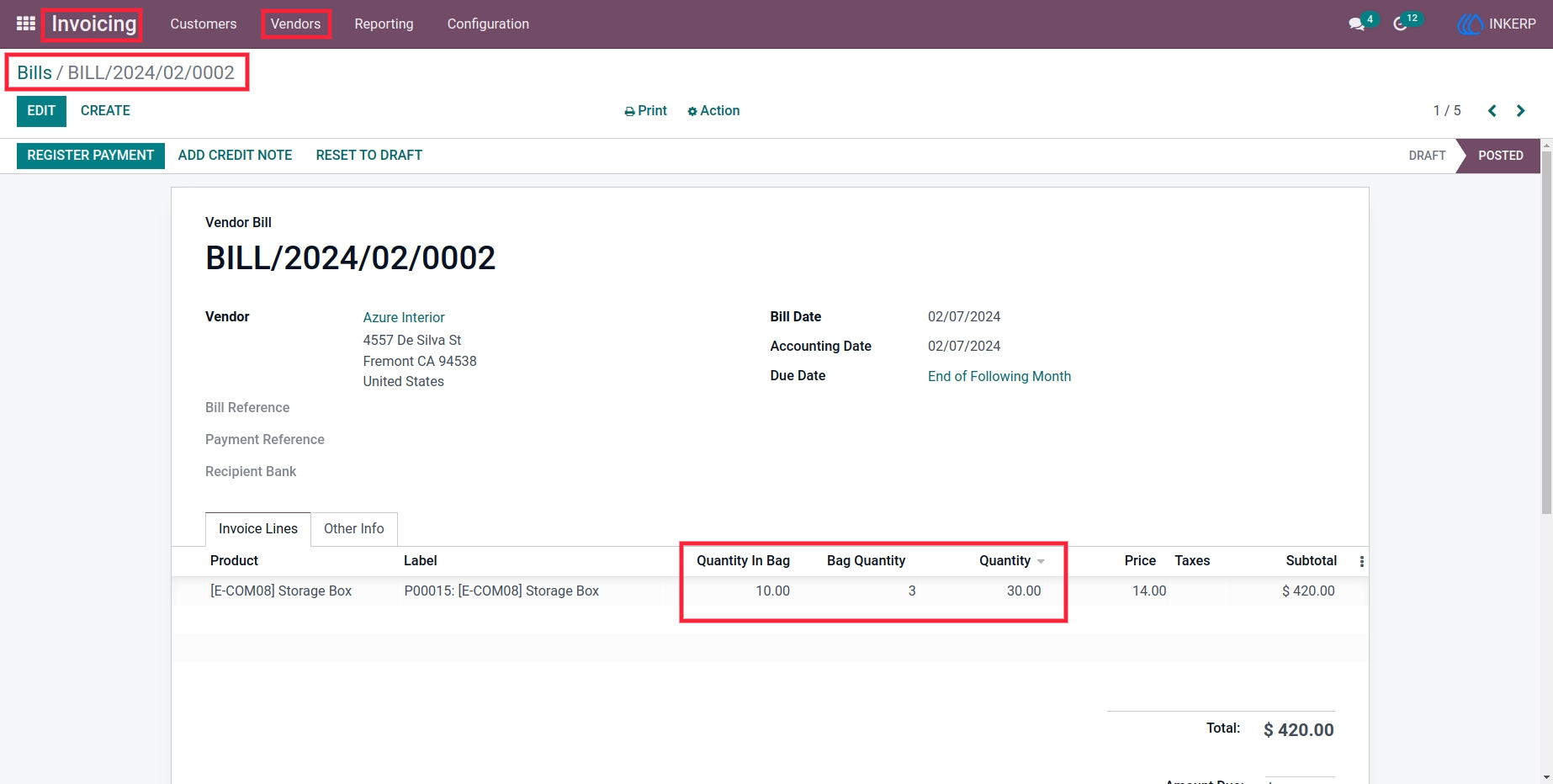Open the Azure Interior vendor link

(404, 318)
